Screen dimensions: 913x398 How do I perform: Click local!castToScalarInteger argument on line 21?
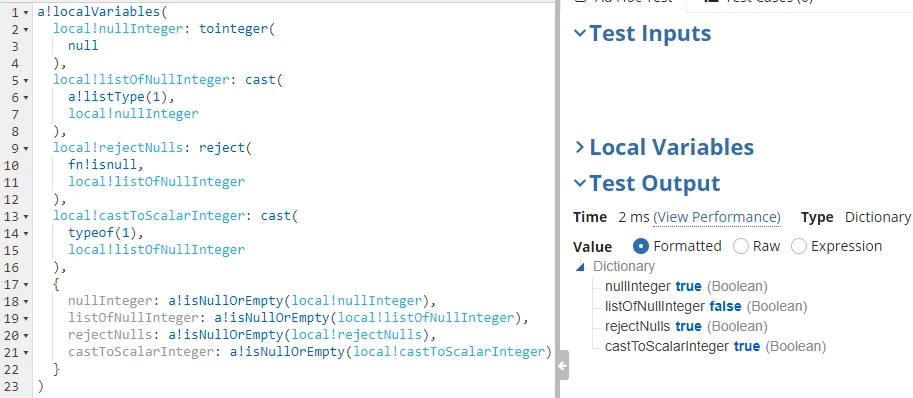click(449, 352)
